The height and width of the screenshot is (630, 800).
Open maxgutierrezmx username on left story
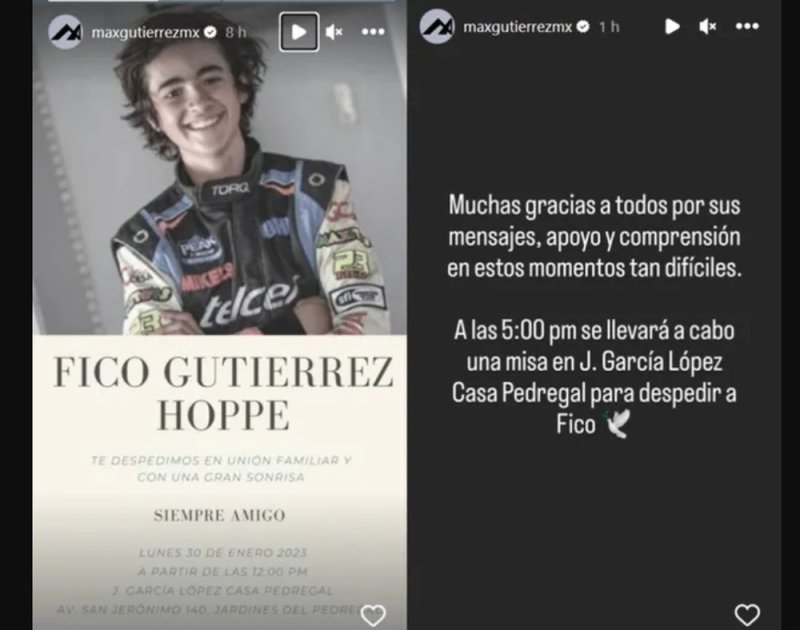[145, 33]
